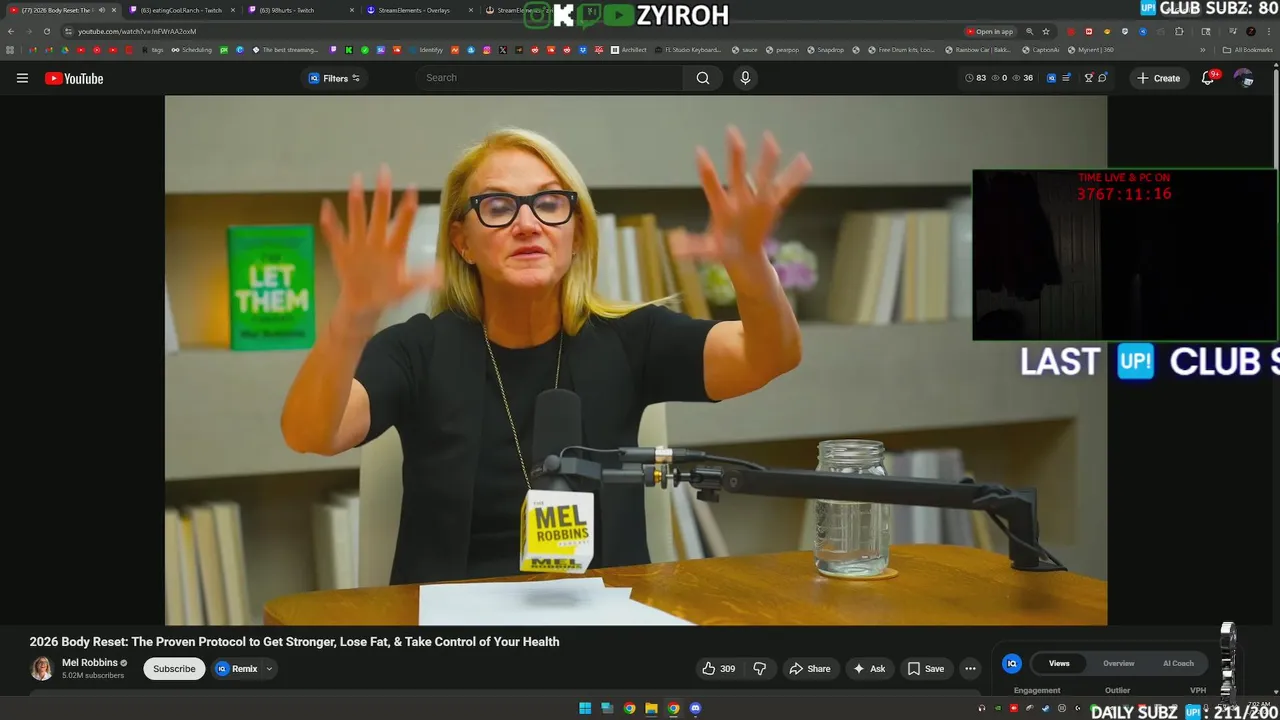
Task: Open the vidIQ trophy icon
Action: click(1089, 78)
